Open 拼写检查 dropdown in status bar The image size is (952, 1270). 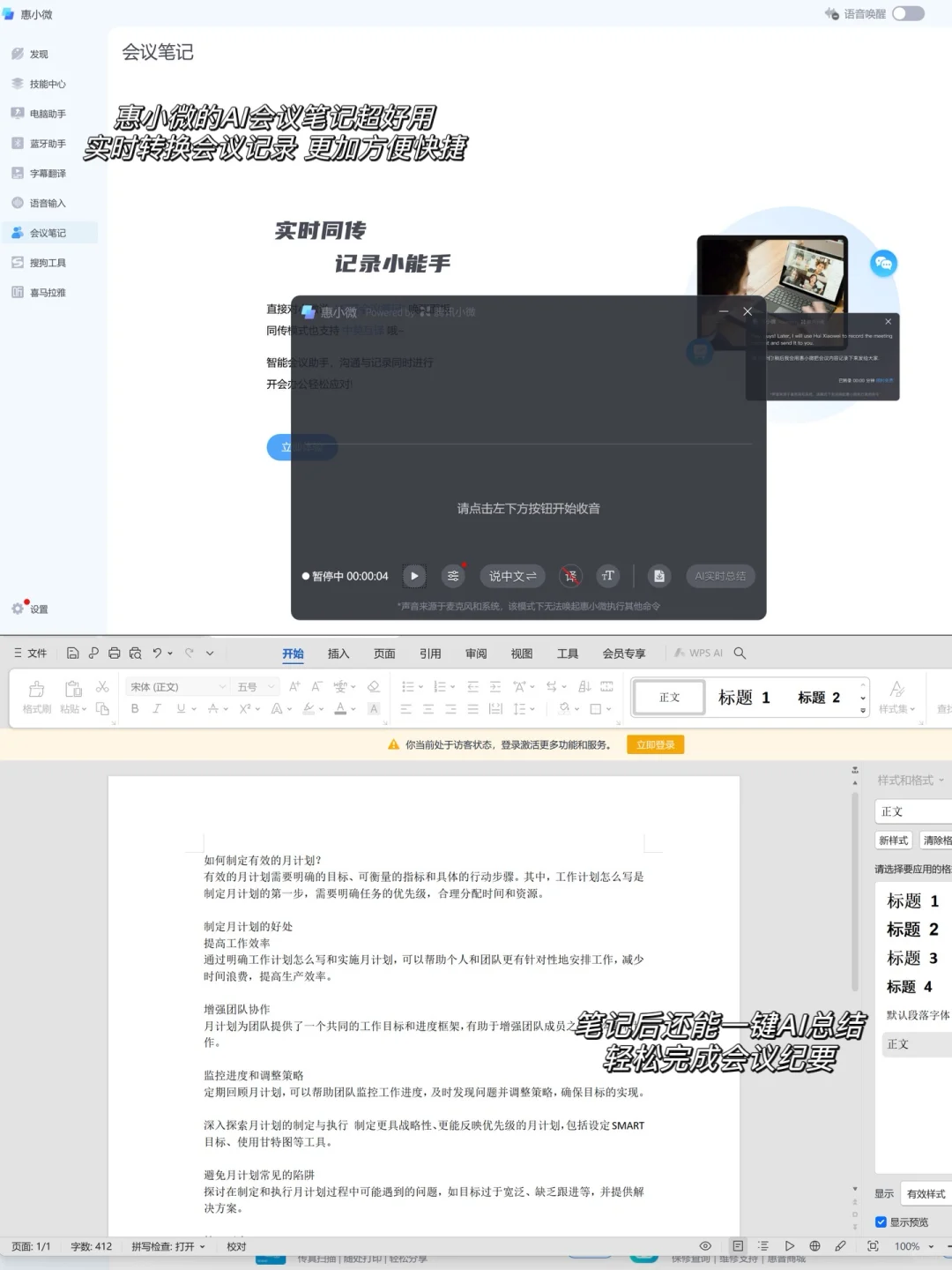[x=168, y=1247]
